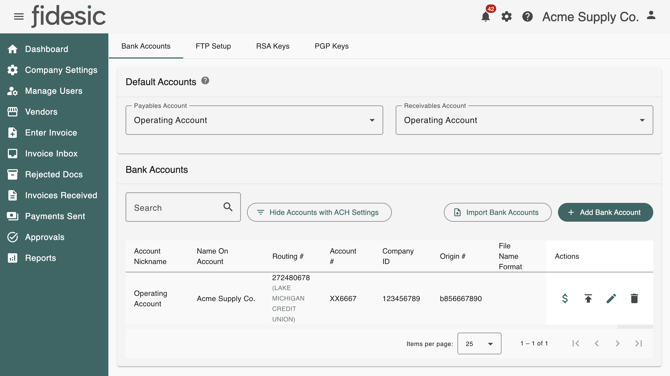Viewport: 670px width, 376px height.
Task: Open the Items per page dropdown
Action: (x=479, y=344)
